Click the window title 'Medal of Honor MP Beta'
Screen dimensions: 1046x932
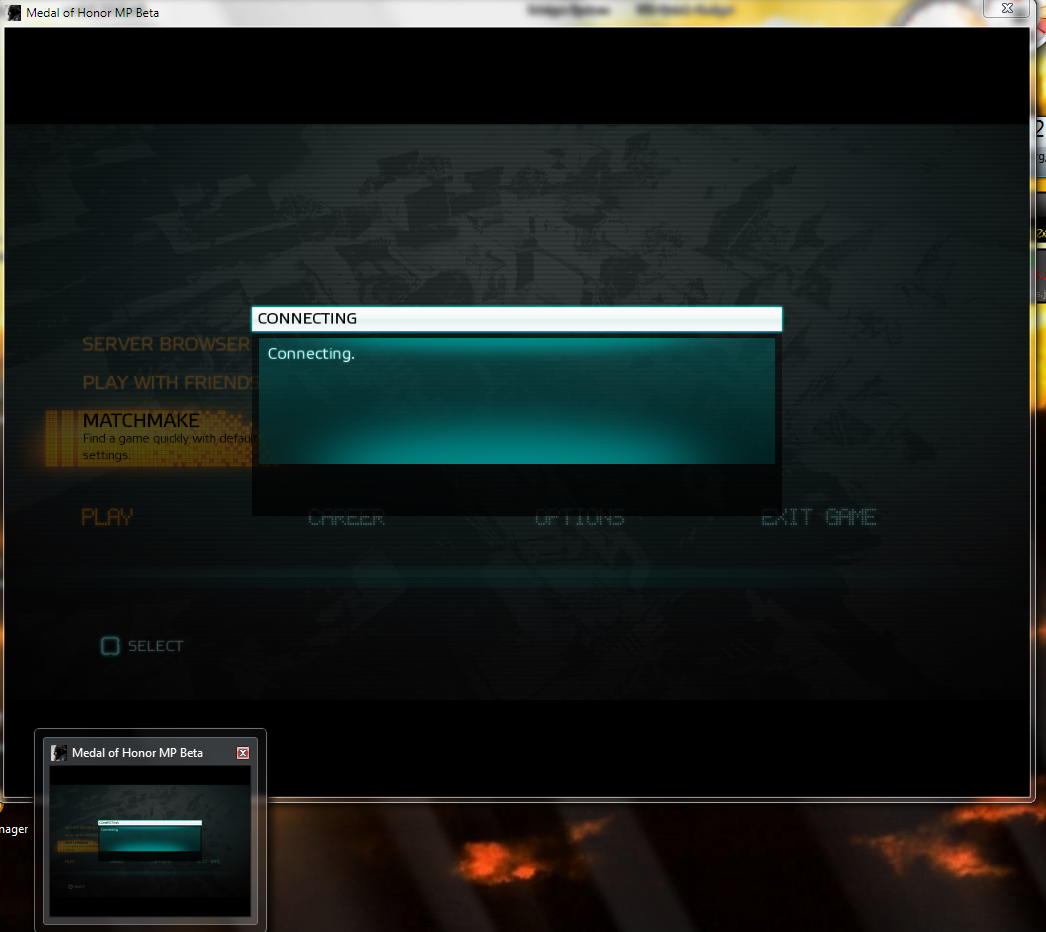click(93, 13)
